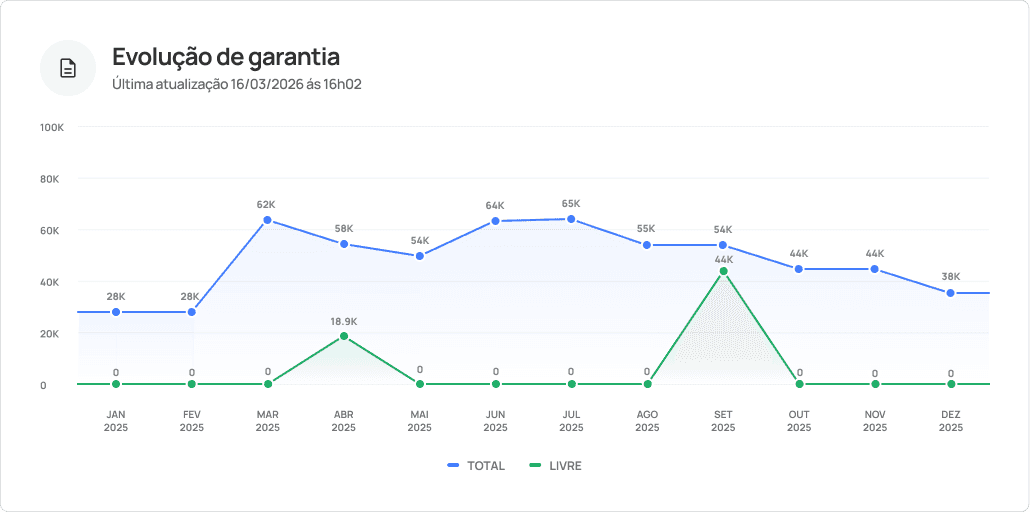Click the AGO 2025 axis label

point(647,421)
